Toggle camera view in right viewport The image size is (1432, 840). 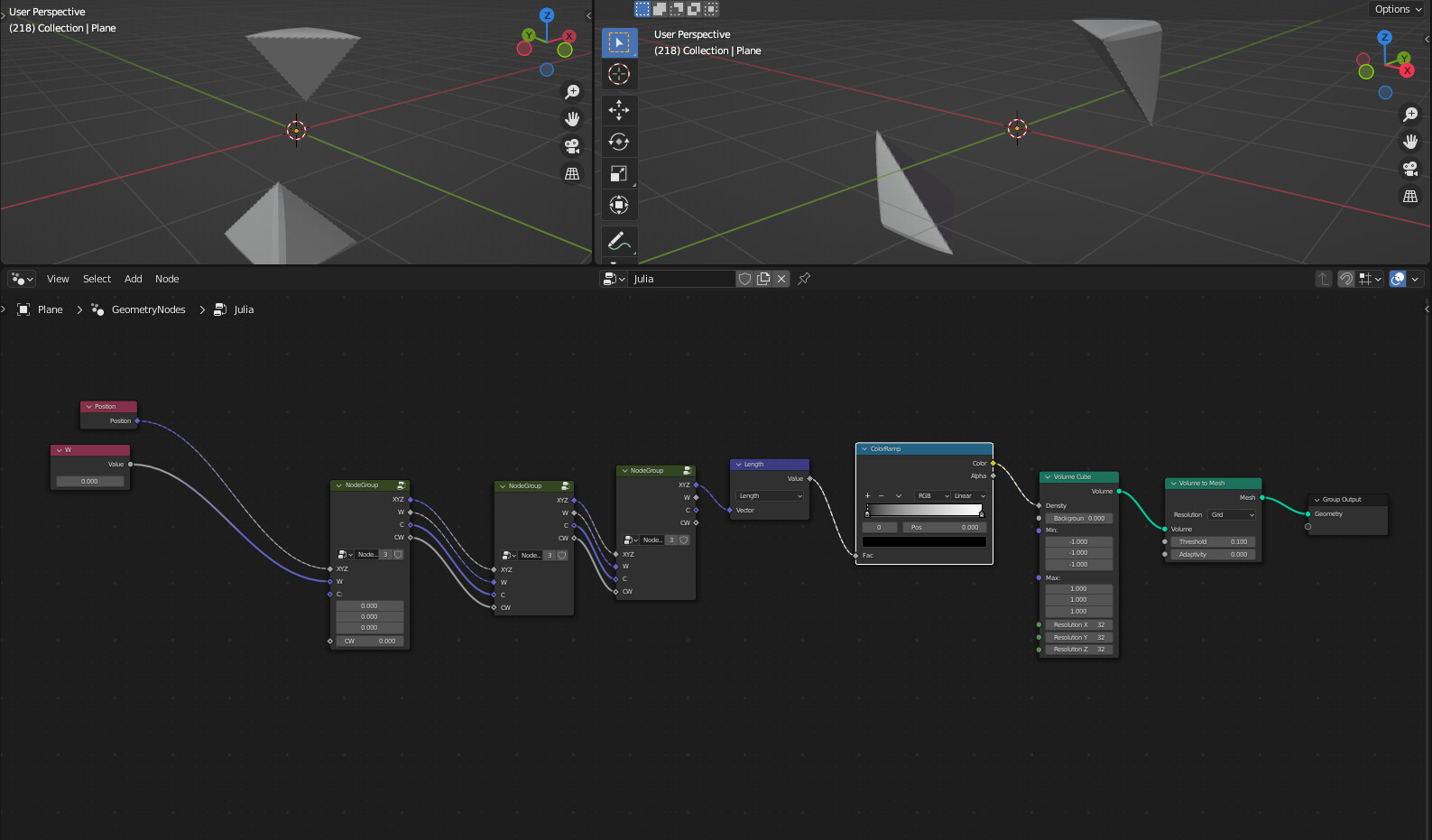click(x=1410, y=169)
